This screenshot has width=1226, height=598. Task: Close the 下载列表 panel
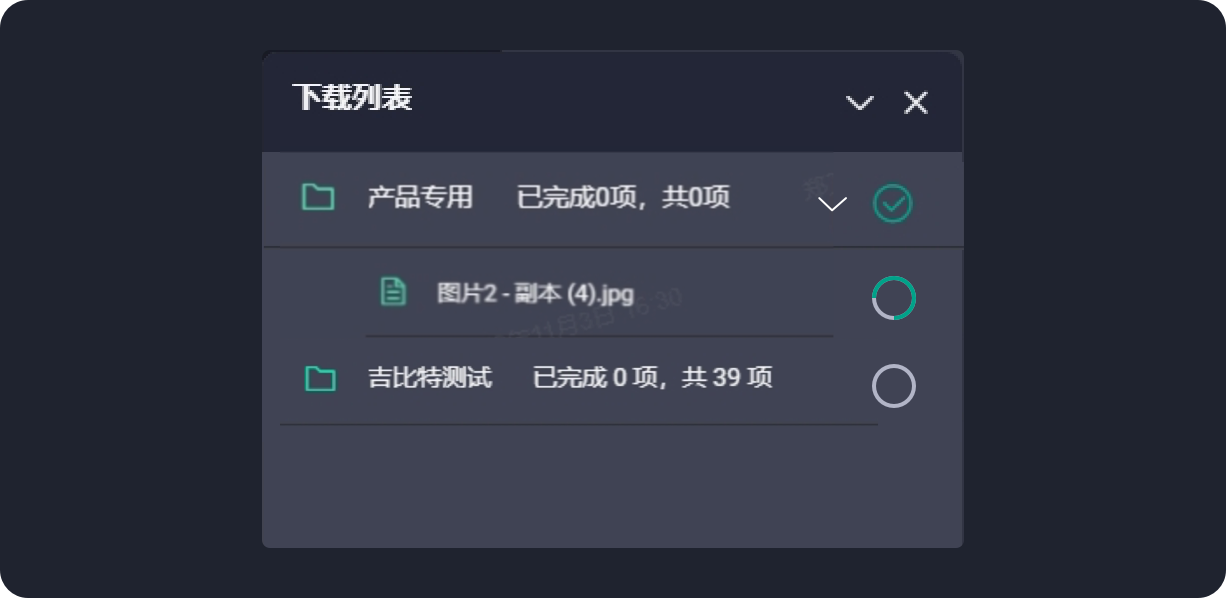[916, 102]
